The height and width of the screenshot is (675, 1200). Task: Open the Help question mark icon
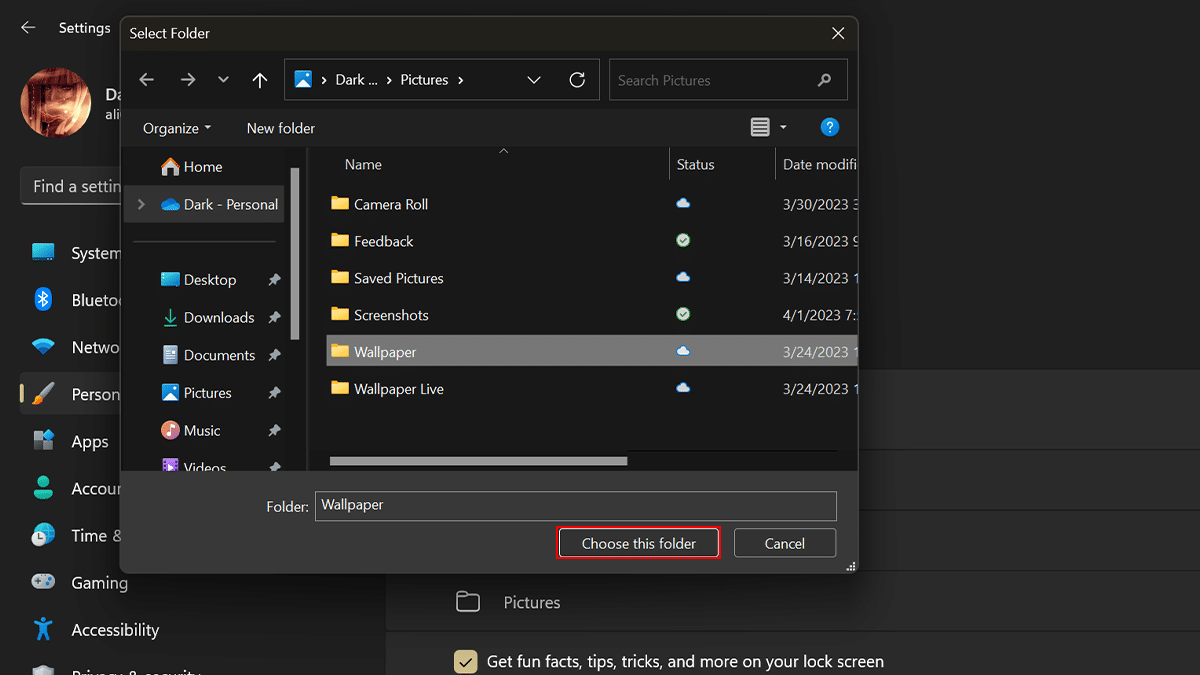pos(829,127)
